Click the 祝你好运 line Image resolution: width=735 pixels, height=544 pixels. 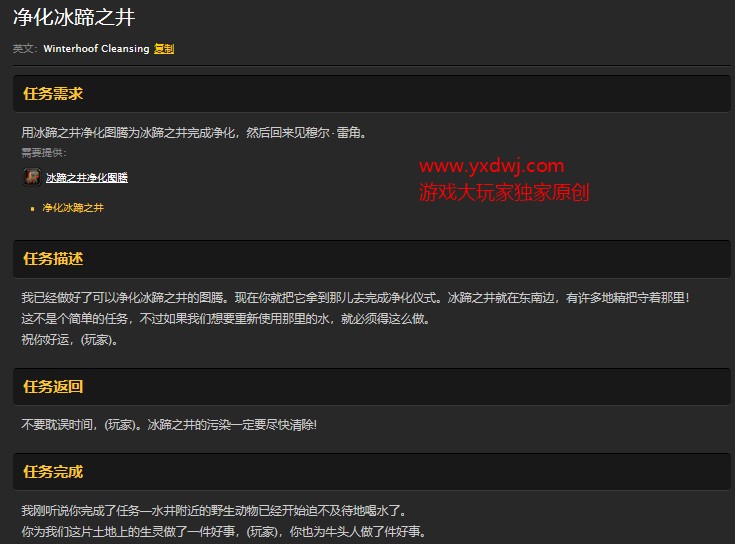(x=70, y=339)
